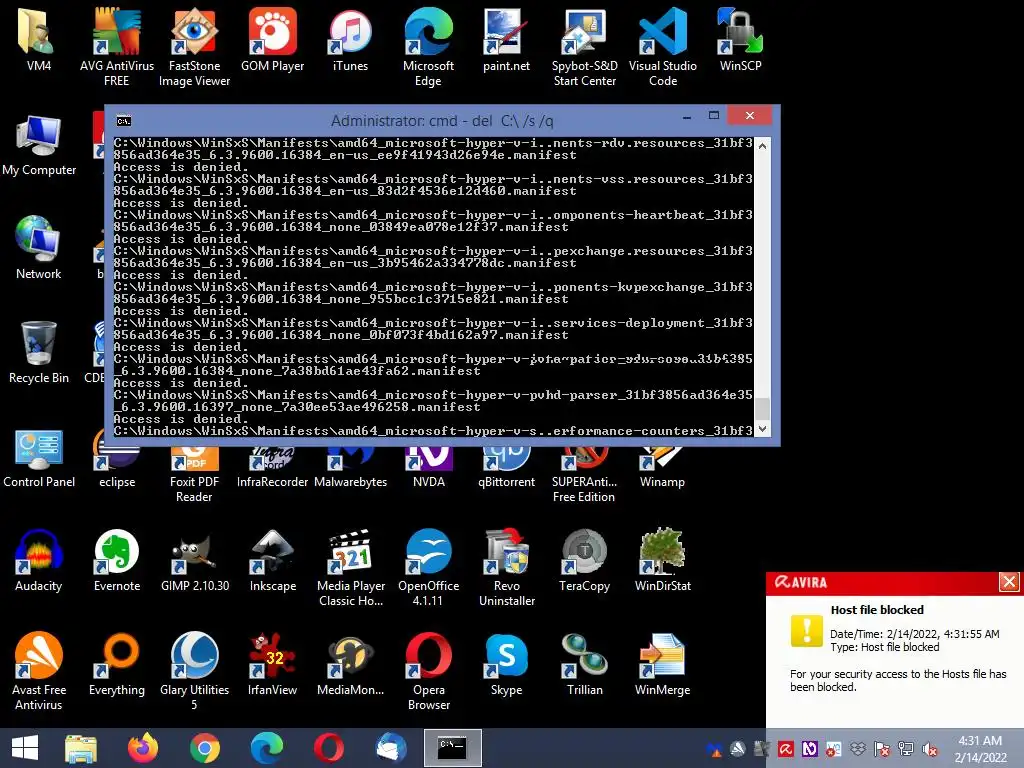Open File Explorer from taskbar

(x=81, y=748)
